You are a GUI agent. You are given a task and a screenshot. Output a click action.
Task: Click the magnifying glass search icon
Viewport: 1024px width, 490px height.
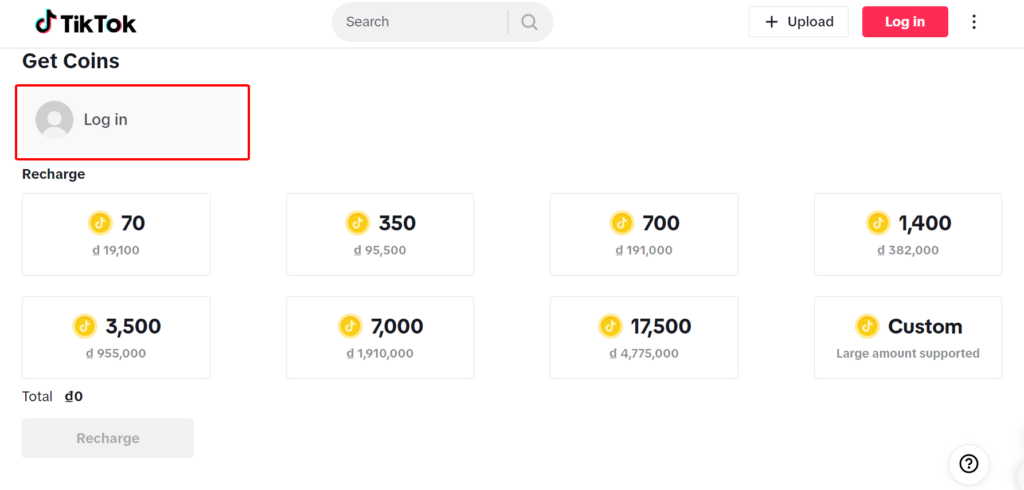(530, 22)
